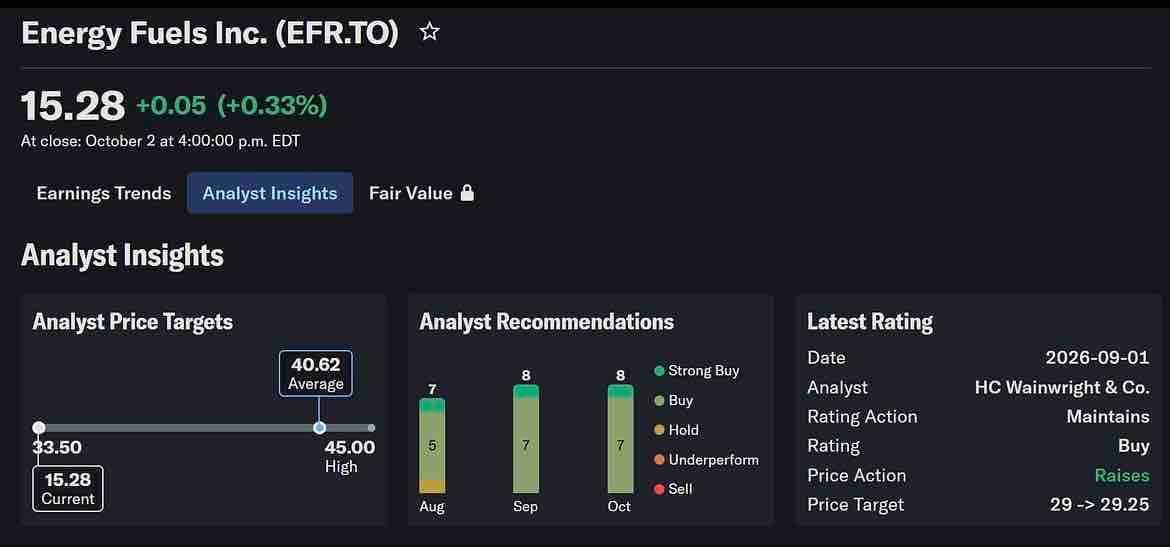
Task: Click the Oct recommendations bar
Action: click(620, 439)
